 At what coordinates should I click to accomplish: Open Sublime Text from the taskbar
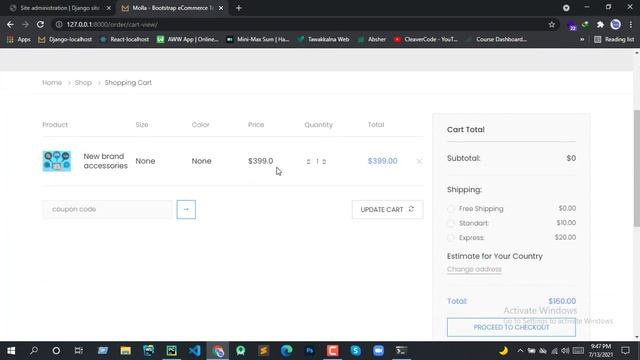click(264, 351)
